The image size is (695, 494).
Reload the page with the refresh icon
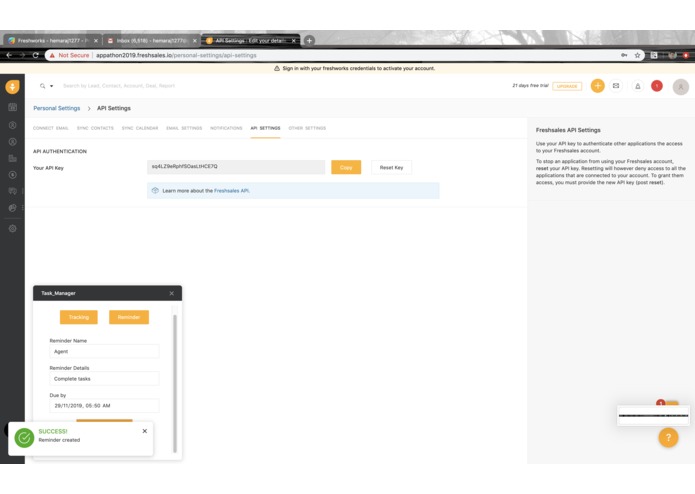click(x=35, y=55)
